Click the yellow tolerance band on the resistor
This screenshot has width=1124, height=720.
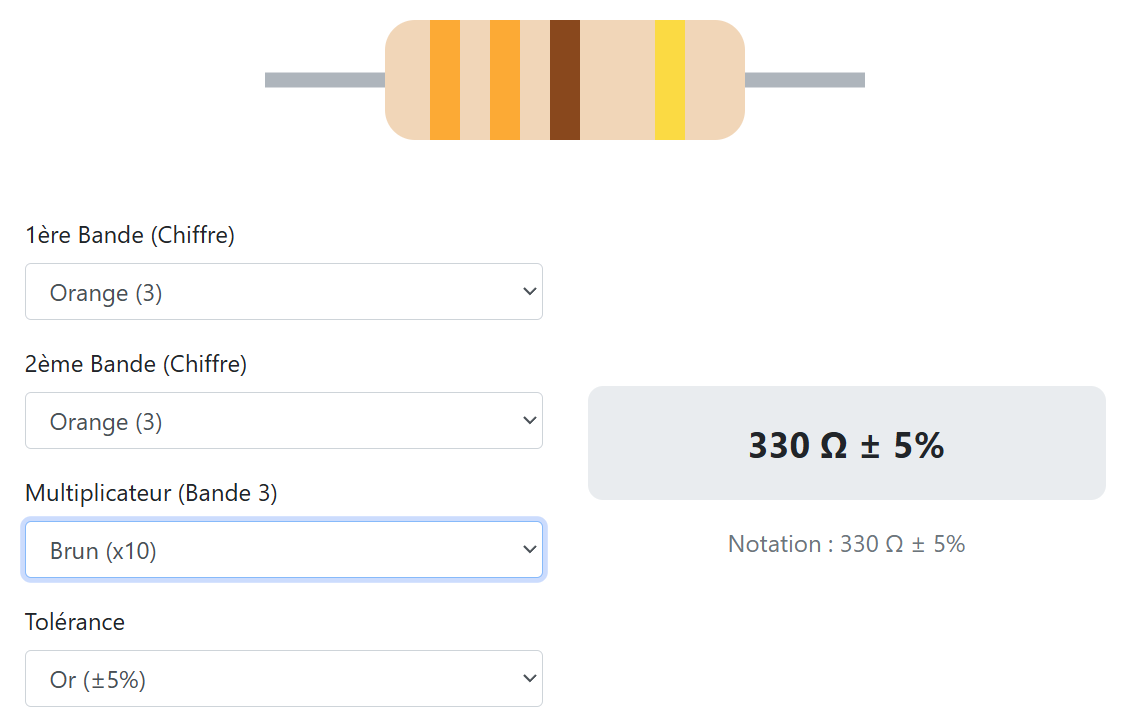(x=670, y=80)
